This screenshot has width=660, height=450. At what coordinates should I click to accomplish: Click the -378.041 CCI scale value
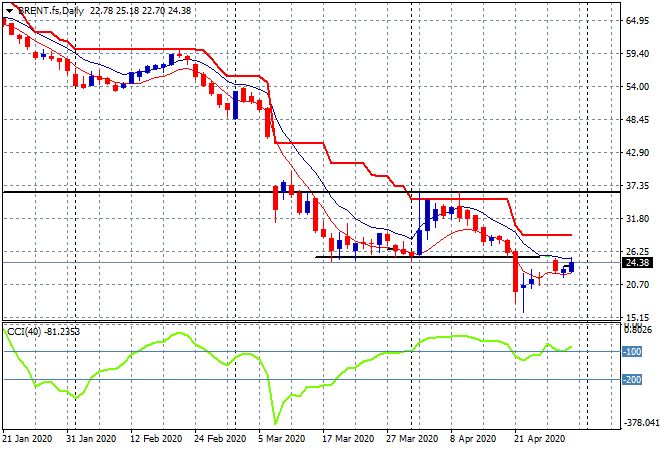pos(641,422)
